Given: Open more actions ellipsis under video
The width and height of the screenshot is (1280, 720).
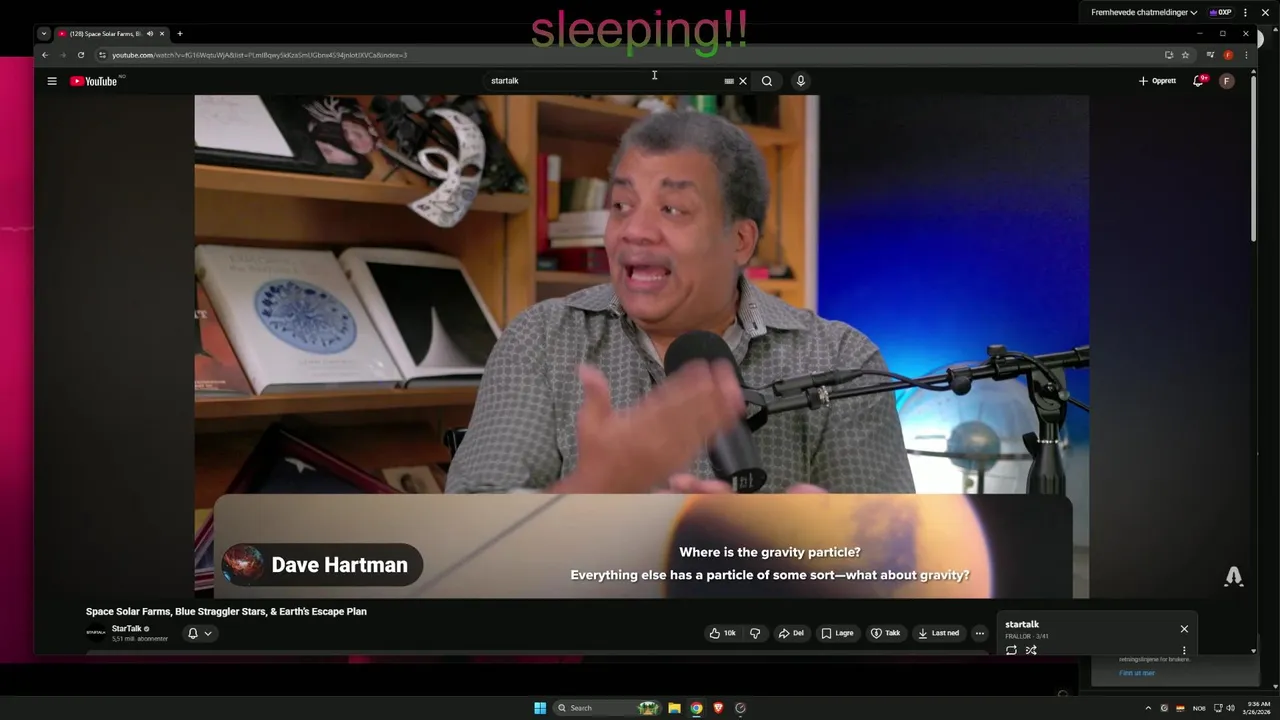Looking at the screenshot, I should (980, 633).
